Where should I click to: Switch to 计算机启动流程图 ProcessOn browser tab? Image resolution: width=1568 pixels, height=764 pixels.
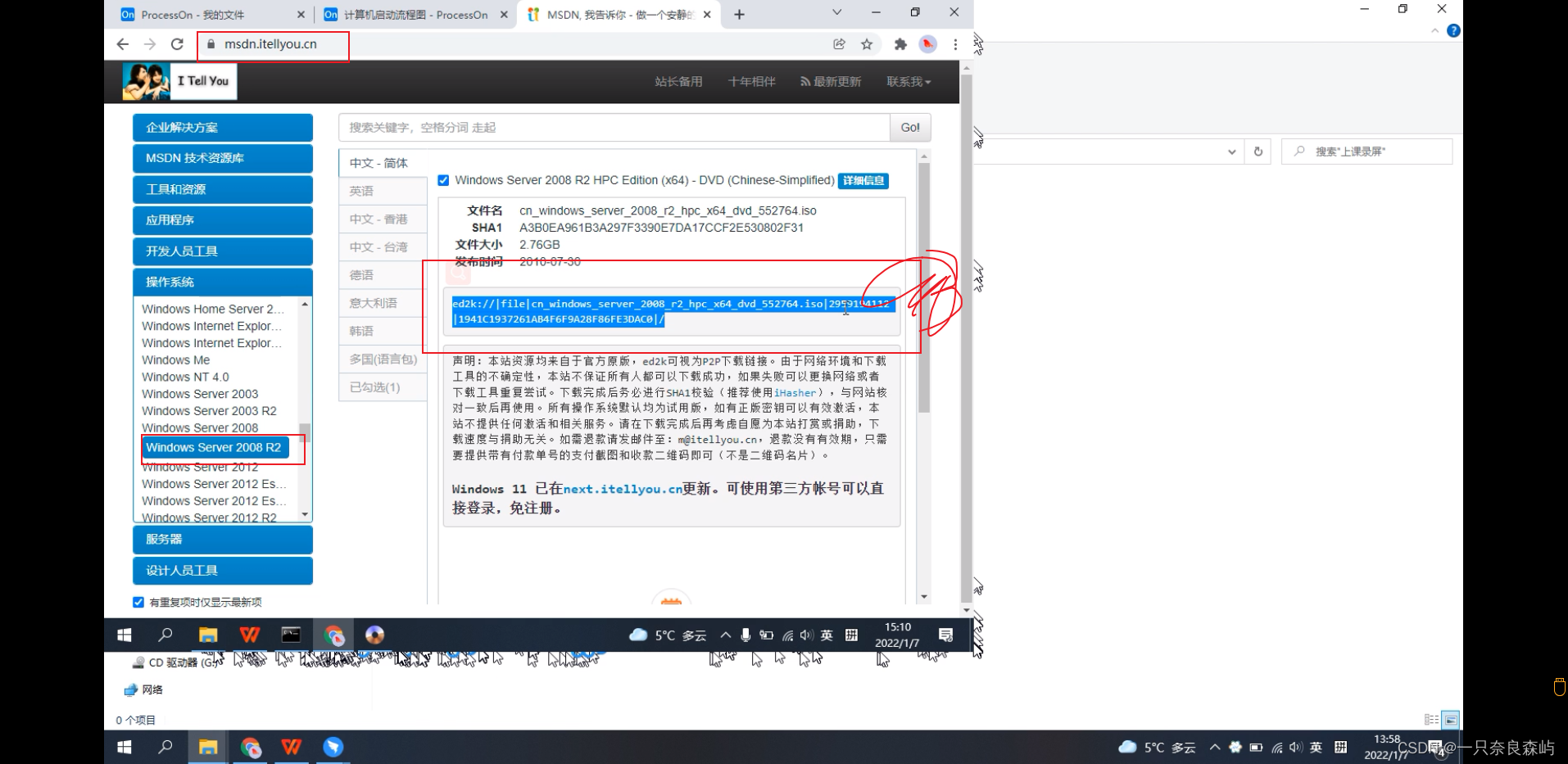(415, 15)
